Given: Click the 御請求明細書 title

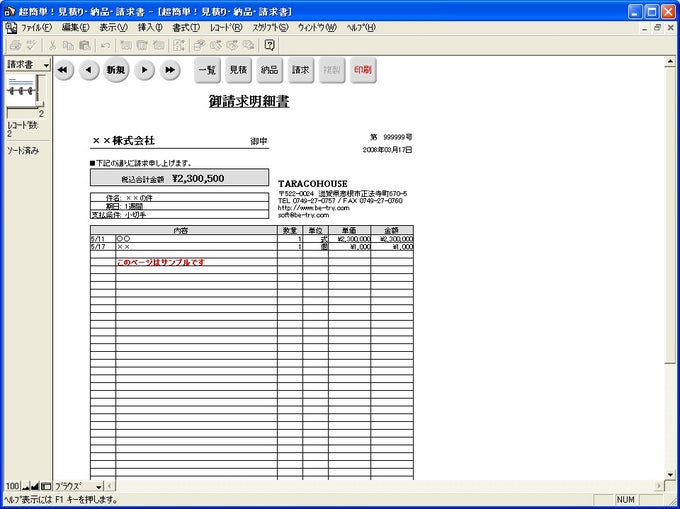Looking at the screenshot, I should point(249,102).
